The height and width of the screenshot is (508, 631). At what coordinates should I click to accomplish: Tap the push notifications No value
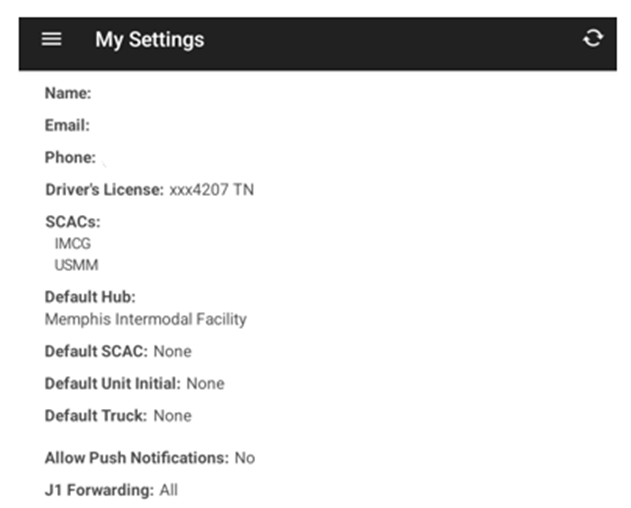(x=245, y=458)
